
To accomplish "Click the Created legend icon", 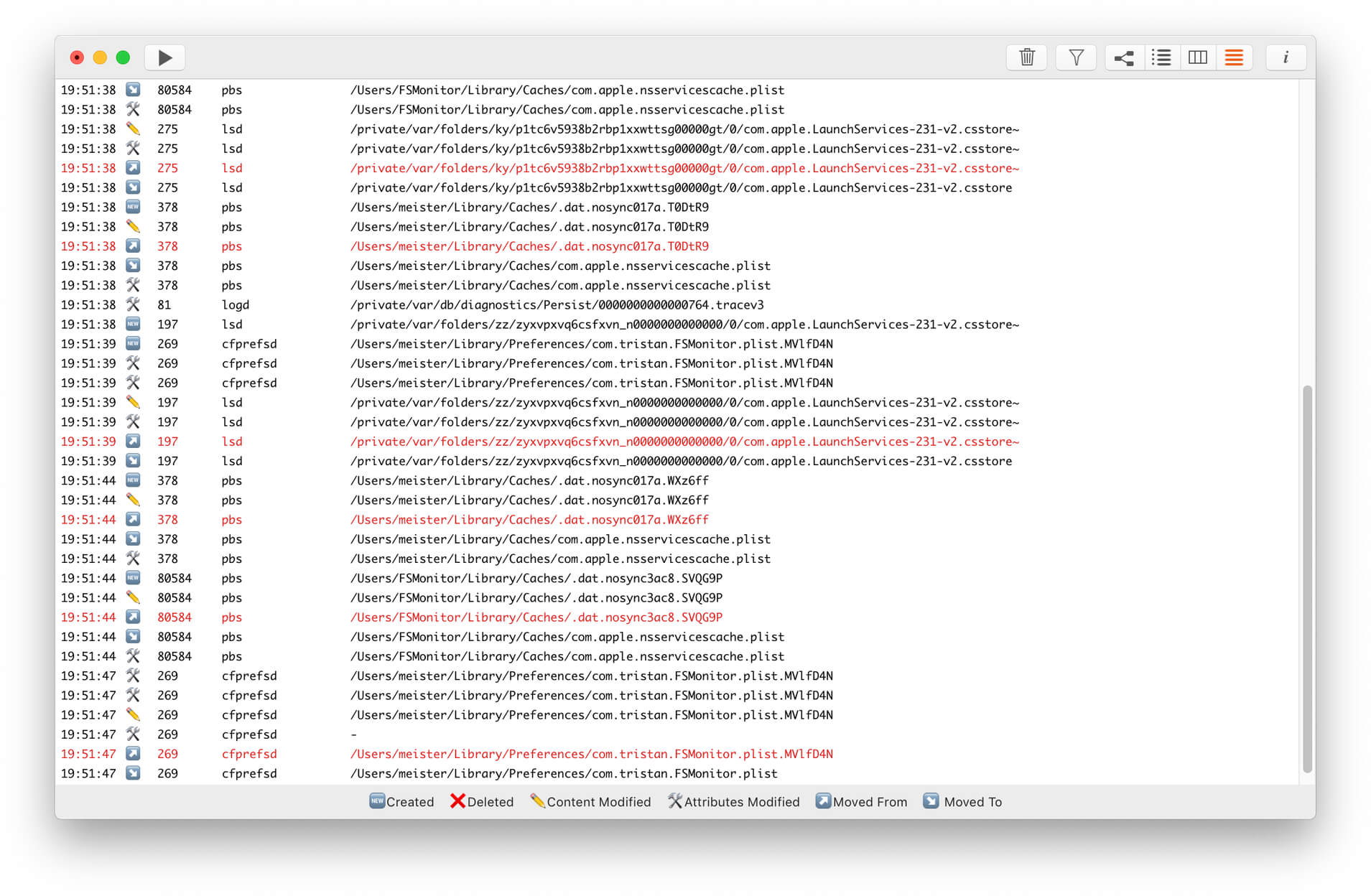I will (377, 801).
